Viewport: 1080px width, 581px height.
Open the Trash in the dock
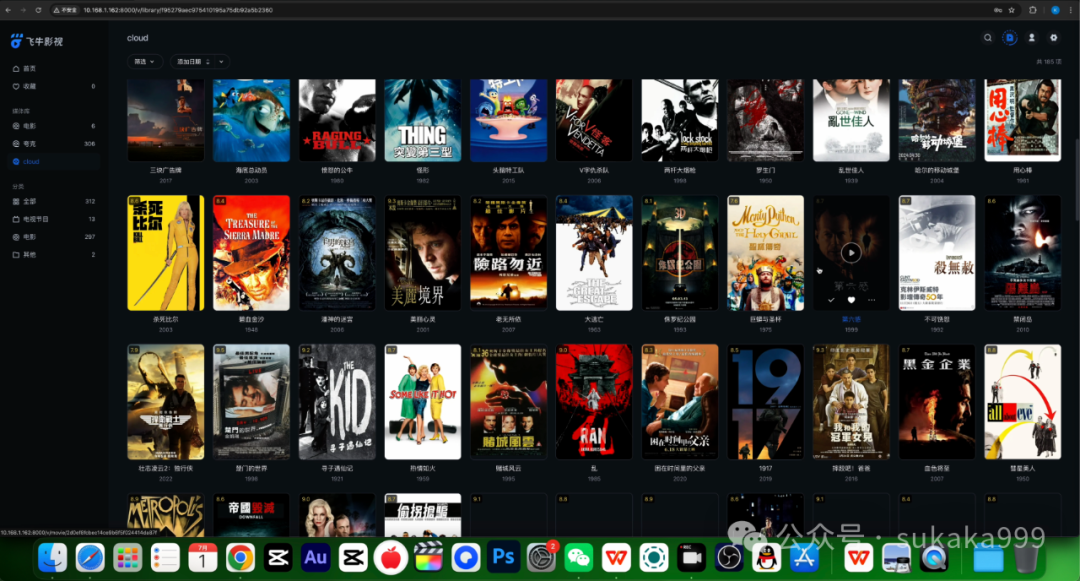(1026, 558)
